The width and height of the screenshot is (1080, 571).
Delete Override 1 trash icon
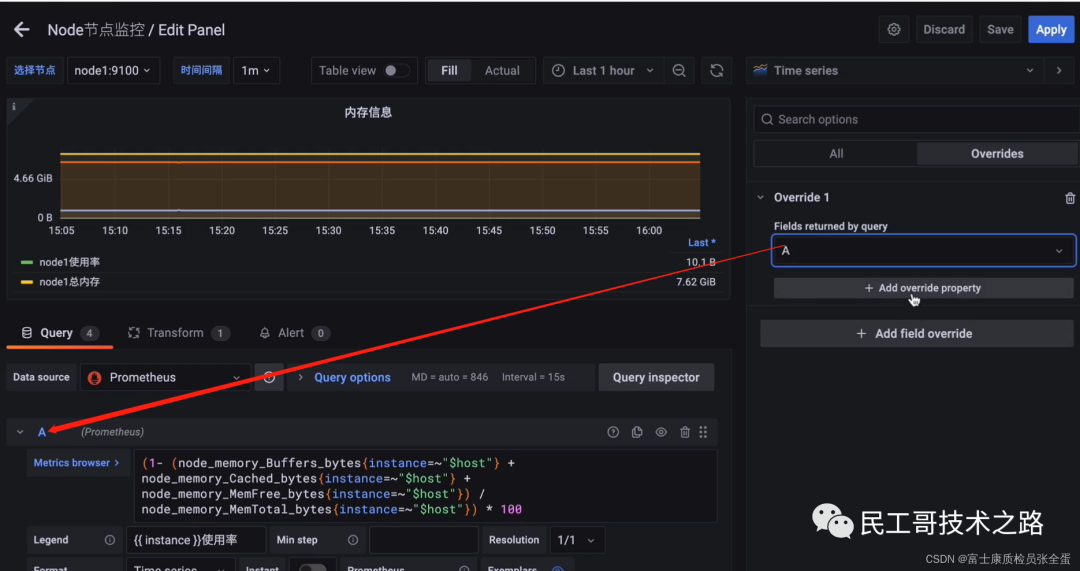1070,198
